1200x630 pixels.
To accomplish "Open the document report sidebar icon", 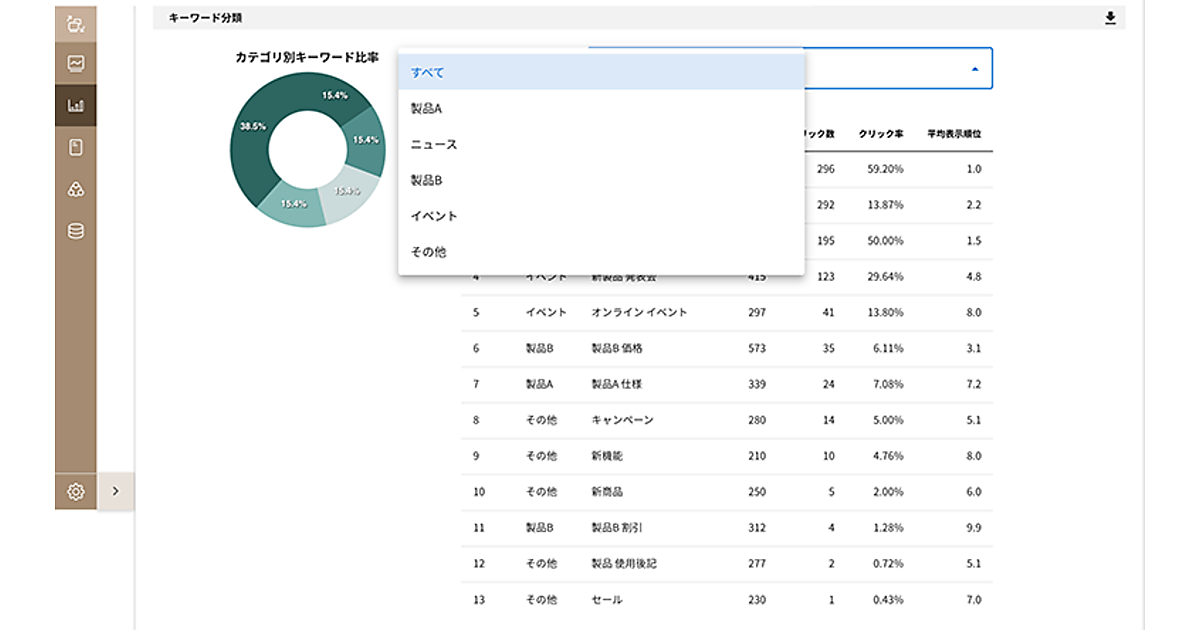I will [x=76, y=147].
